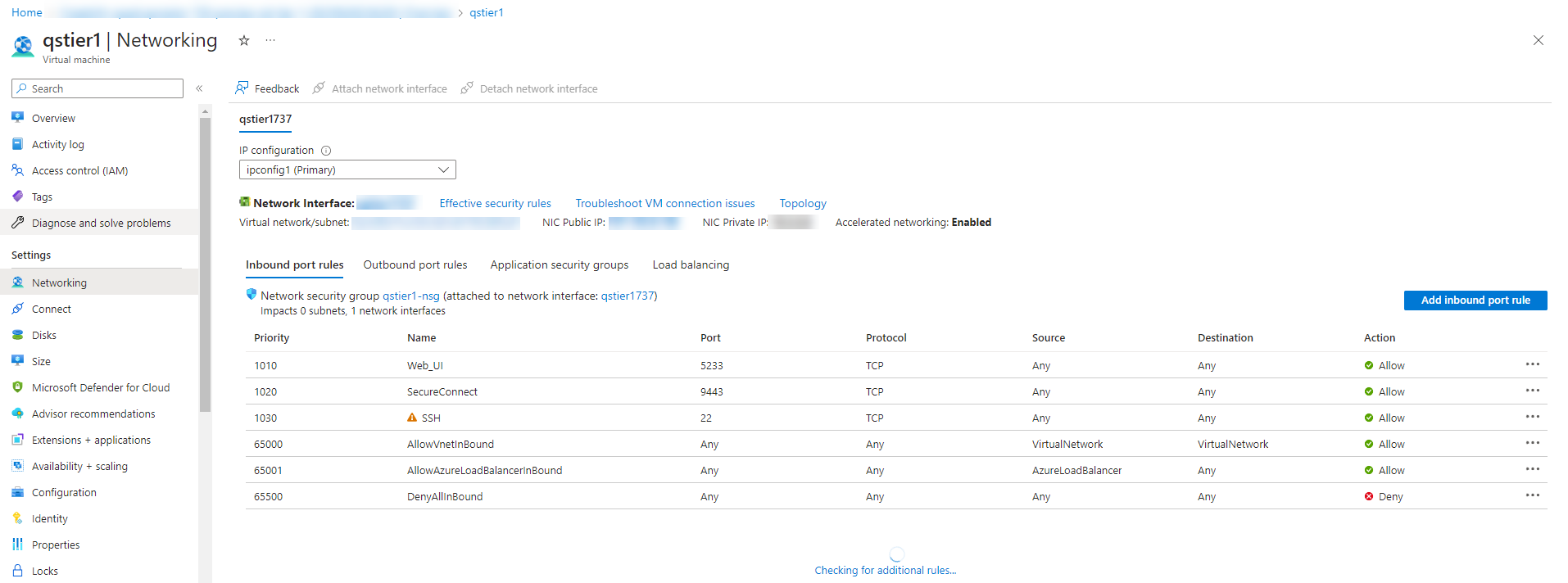Sort rules by Priority column header

coord(272,338)
